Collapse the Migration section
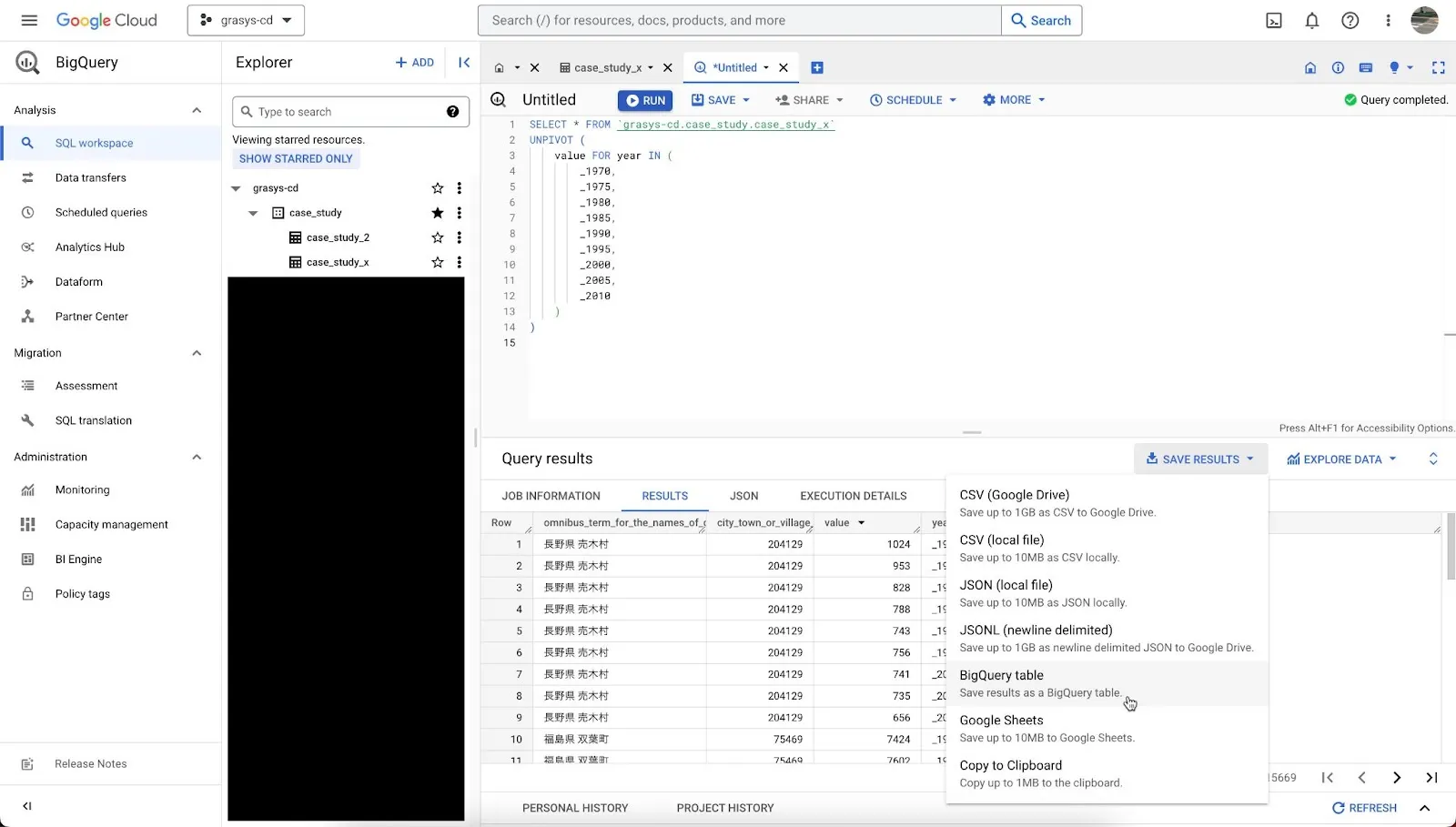The width and height of the screenshot is (1456, 827). coord(197,353)
